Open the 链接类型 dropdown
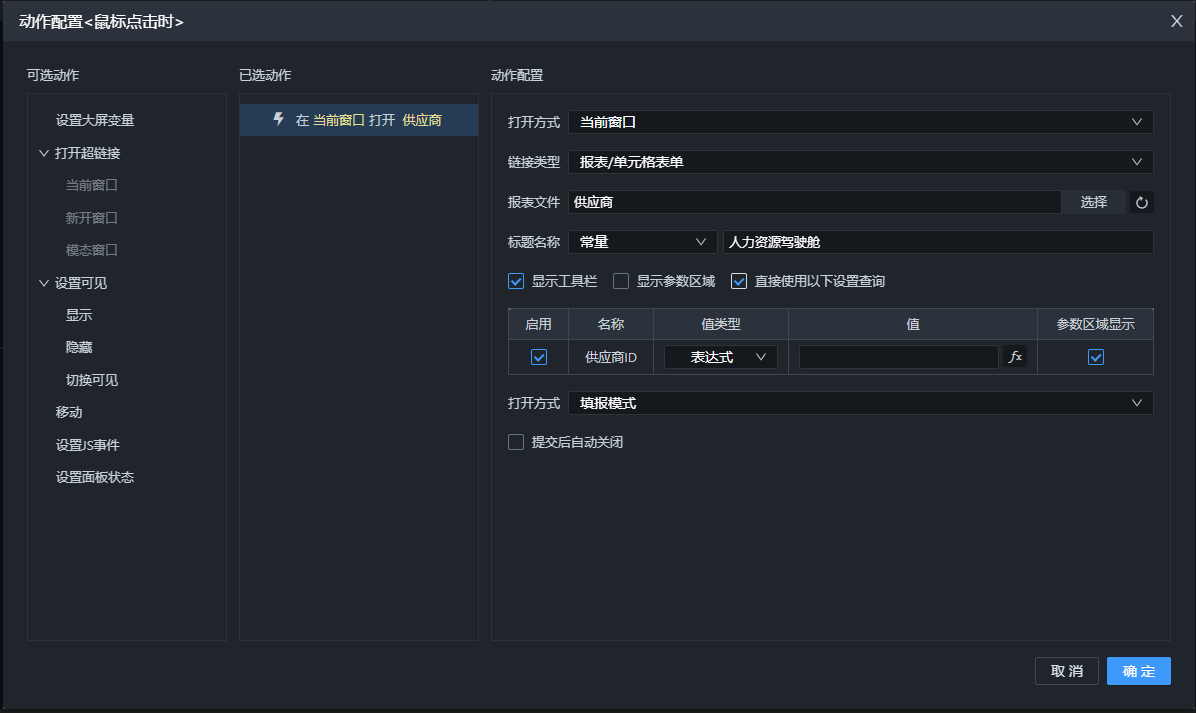 point(860,162)
